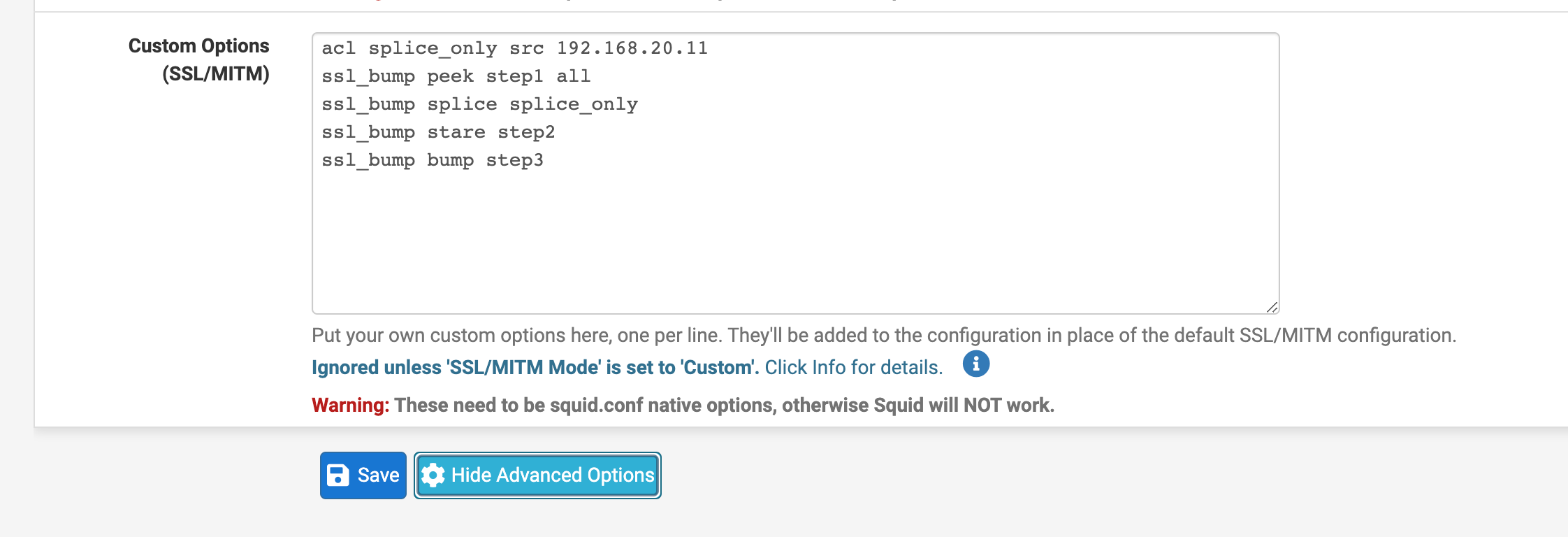Hide Advanced Options
The width and height of the screenshot is (1568, 537).
coord(537,475)
